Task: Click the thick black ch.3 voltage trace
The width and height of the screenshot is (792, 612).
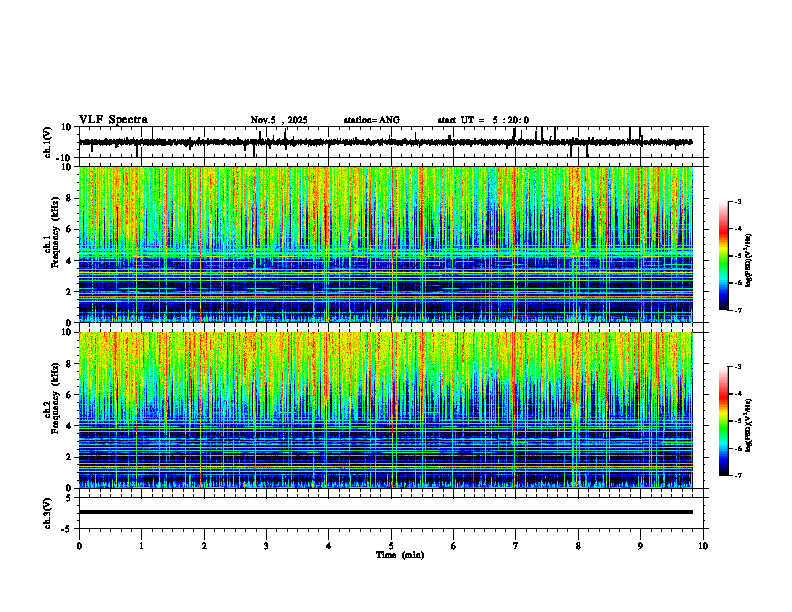Action: click(386, 512)
